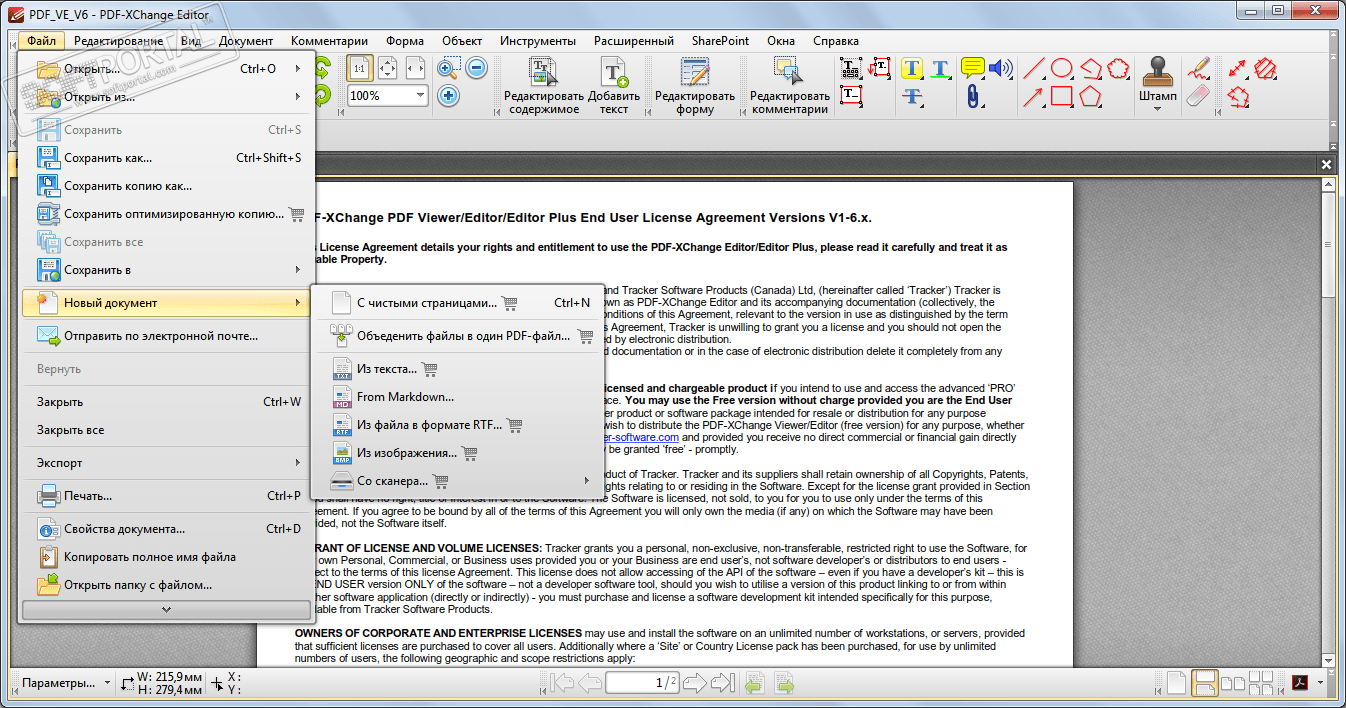
Task: Toggle the 1:1 actual size view
Action: (359, 69)
